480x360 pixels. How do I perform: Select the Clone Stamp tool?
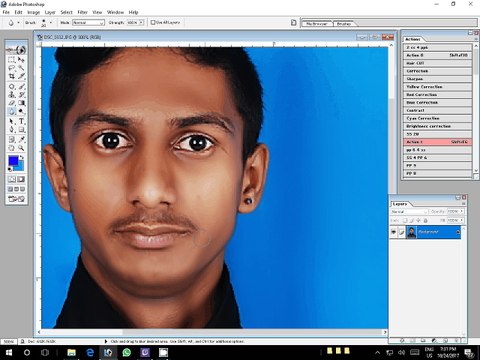[x=12, y=95]
